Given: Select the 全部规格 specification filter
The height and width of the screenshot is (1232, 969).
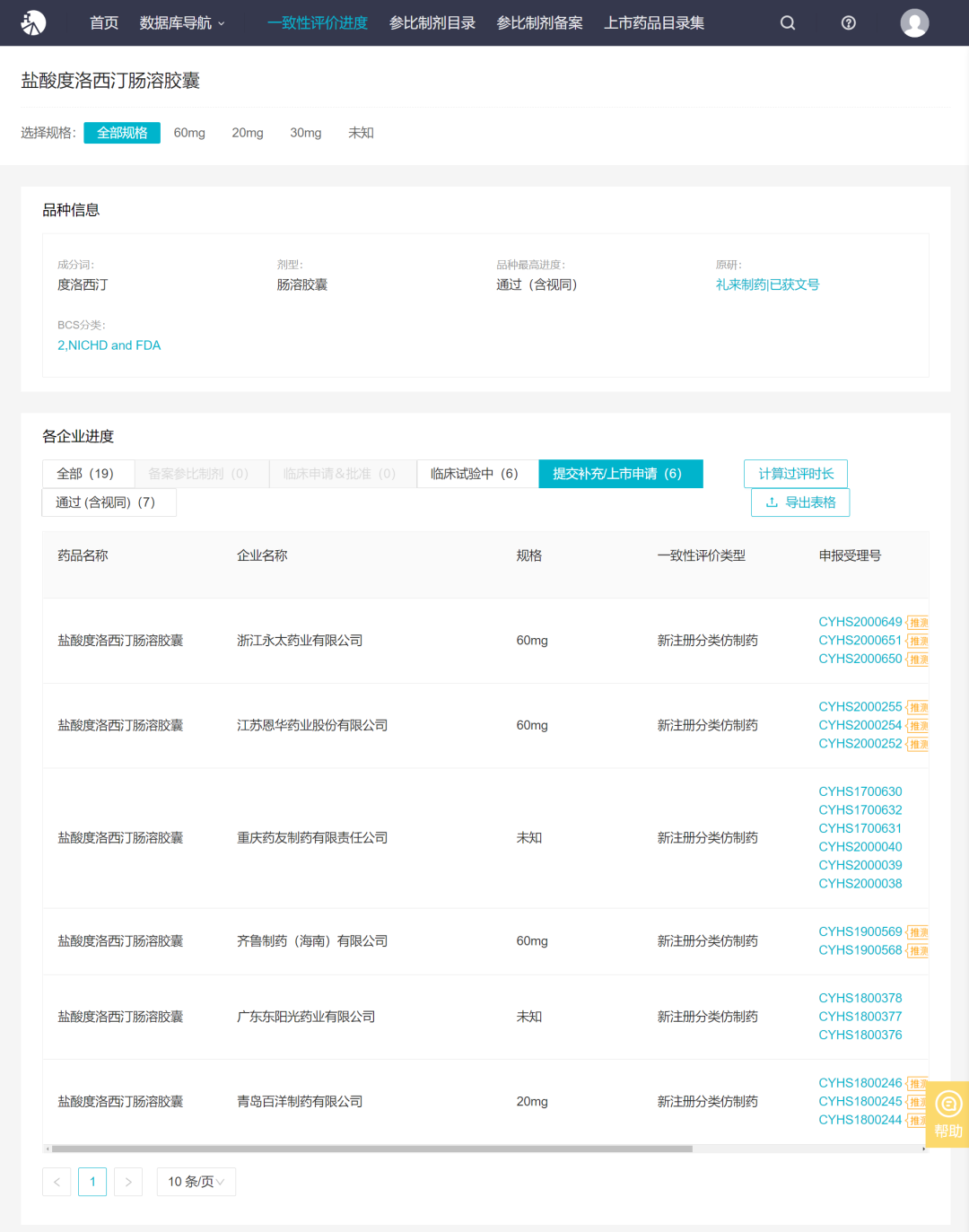Looking at the screenshot, I should tap(122, 133).
